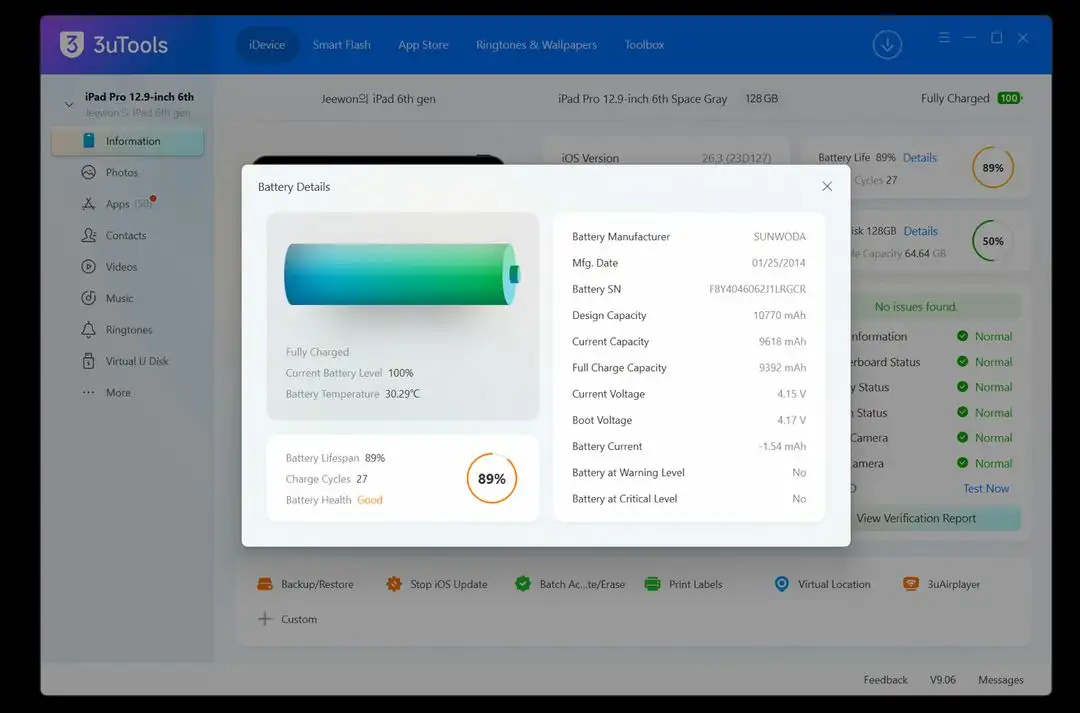Click the 50% disk usage ring
Image resolution: width=1080 pixels, height=713 pixels.
point(993,241)
